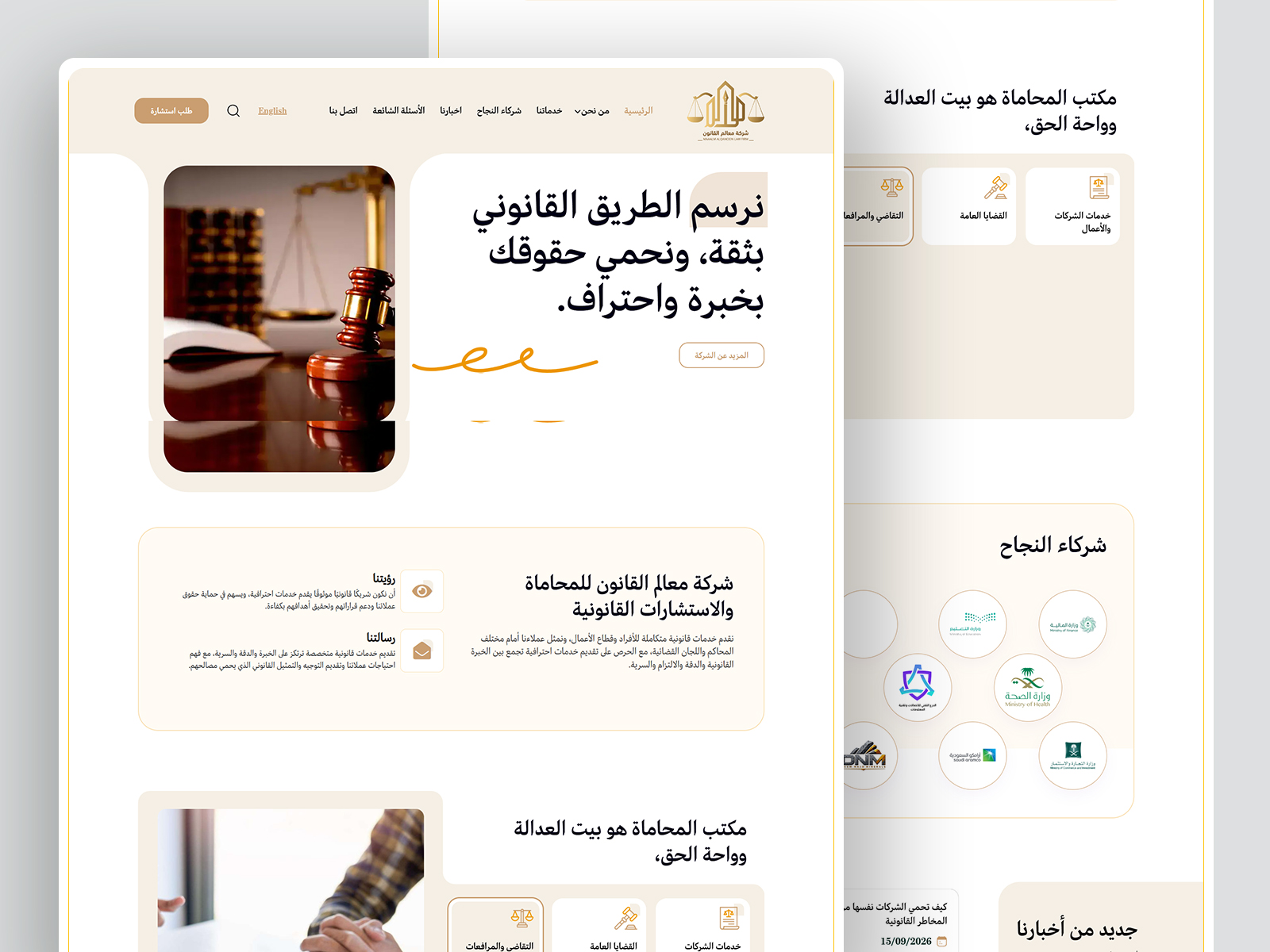The height and width of the screenshot is (952, 1270).
Task: Click the gavel icon in right window card
Action: pyautogui.click(x=995, y=188)
